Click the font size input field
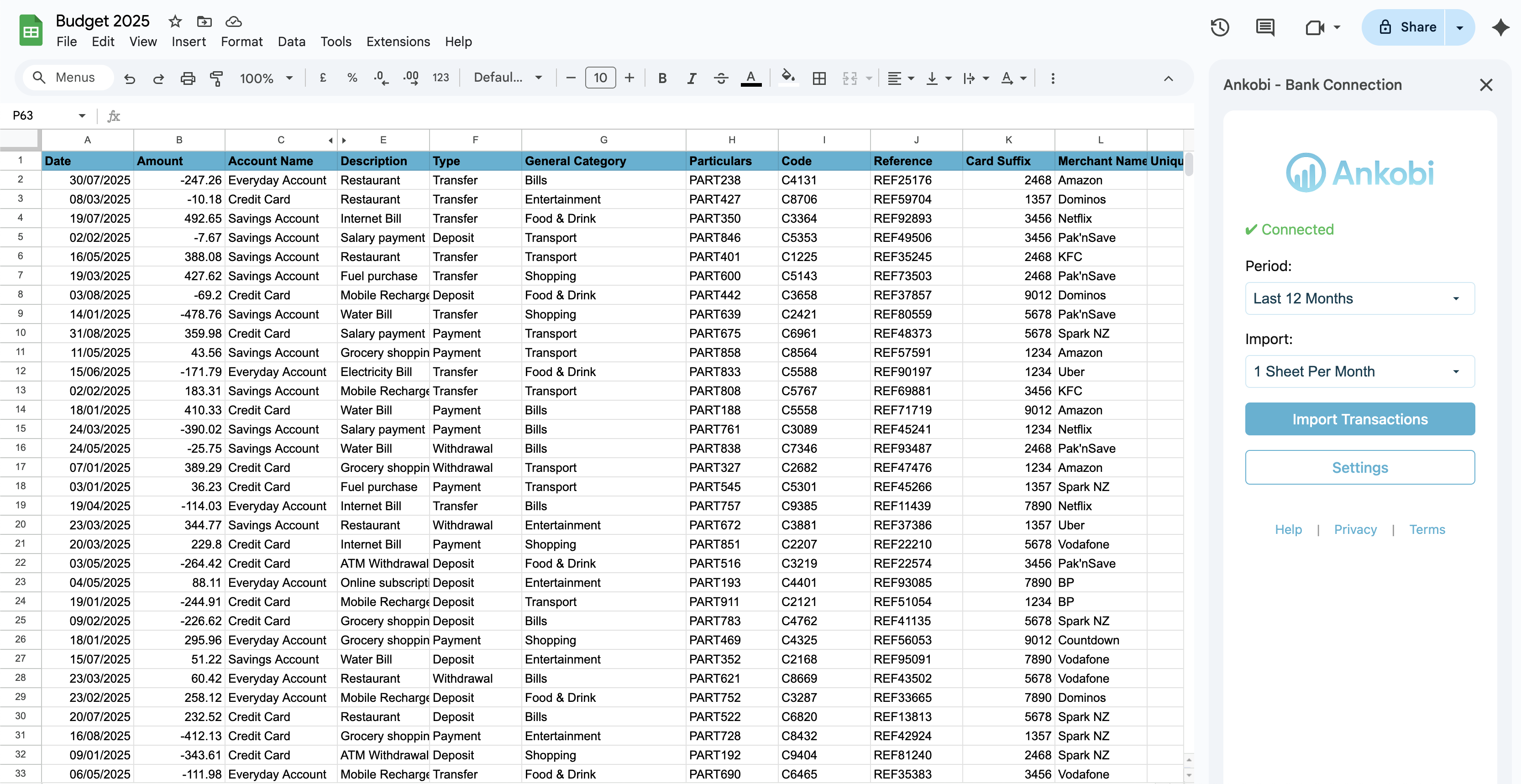This screenshot has height=784, width=1521. [600, 77]
